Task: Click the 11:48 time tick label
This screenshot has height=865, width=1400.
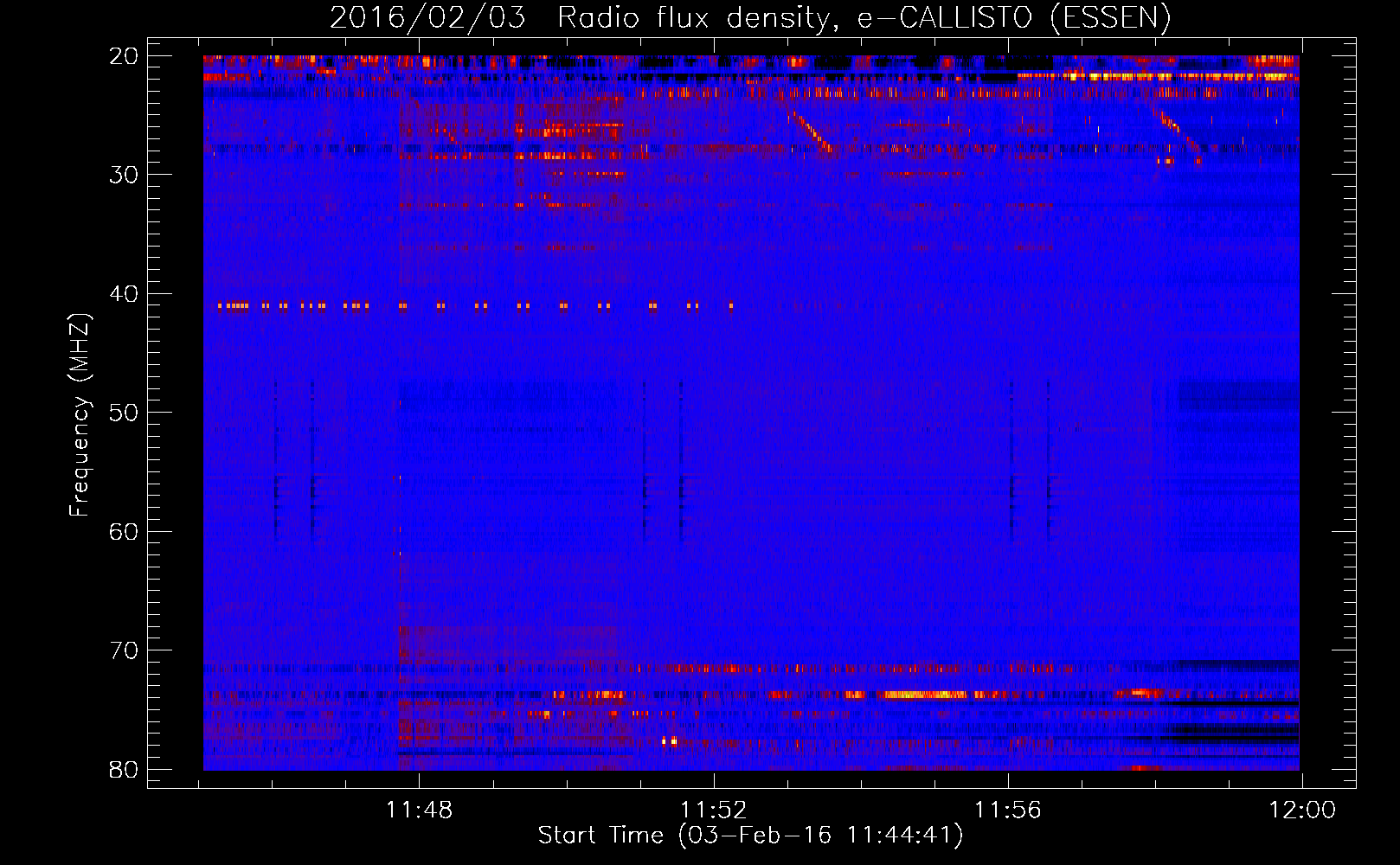Action: tap(419, 811)
